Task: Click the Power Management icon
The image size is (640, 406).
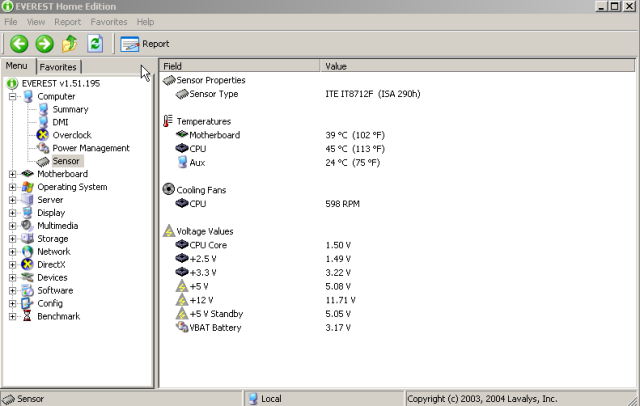Action: (43, 148)
